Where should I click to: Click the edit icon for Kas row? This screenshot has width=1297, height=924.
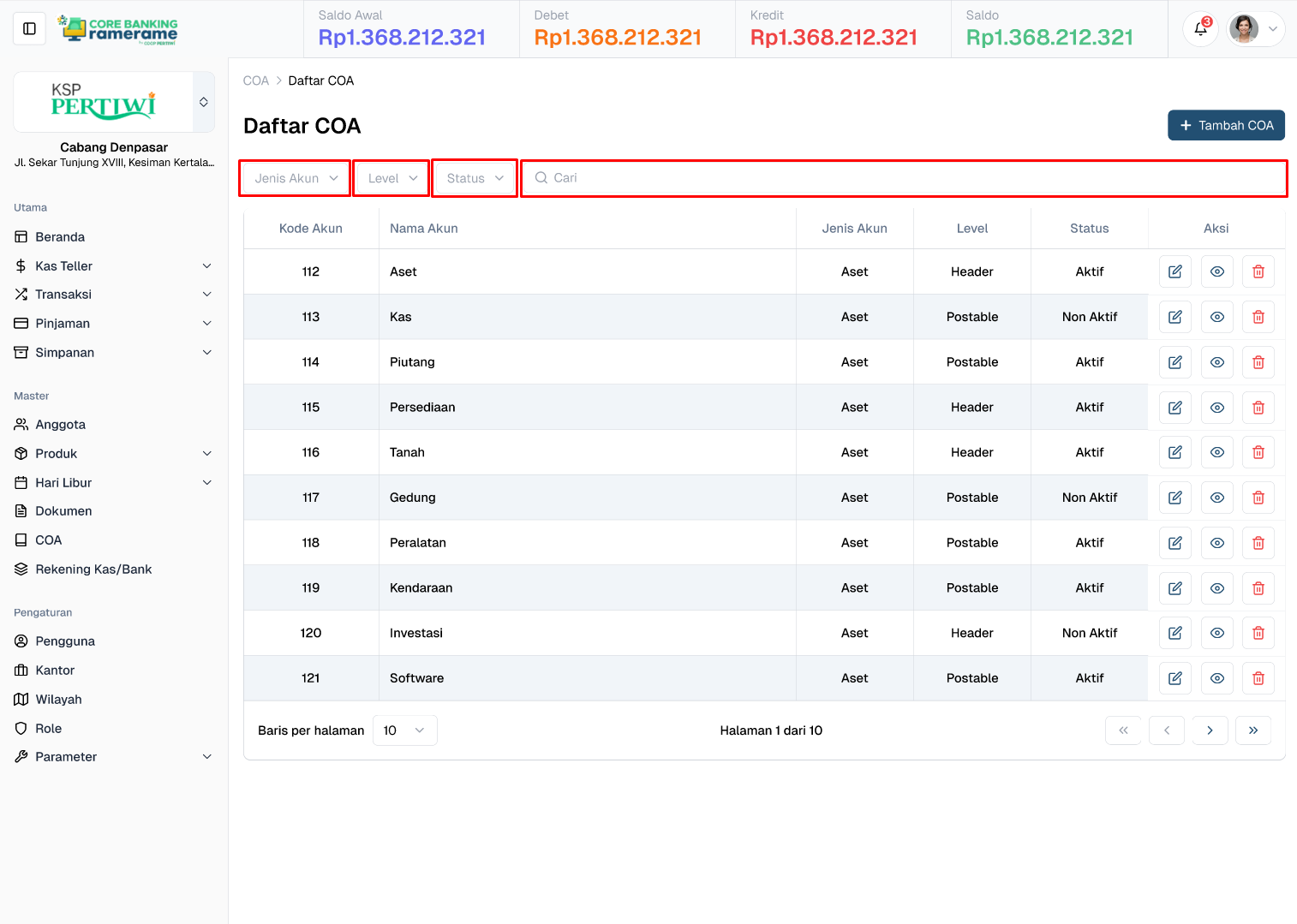pyautogui.click(x=1174, y=317)
